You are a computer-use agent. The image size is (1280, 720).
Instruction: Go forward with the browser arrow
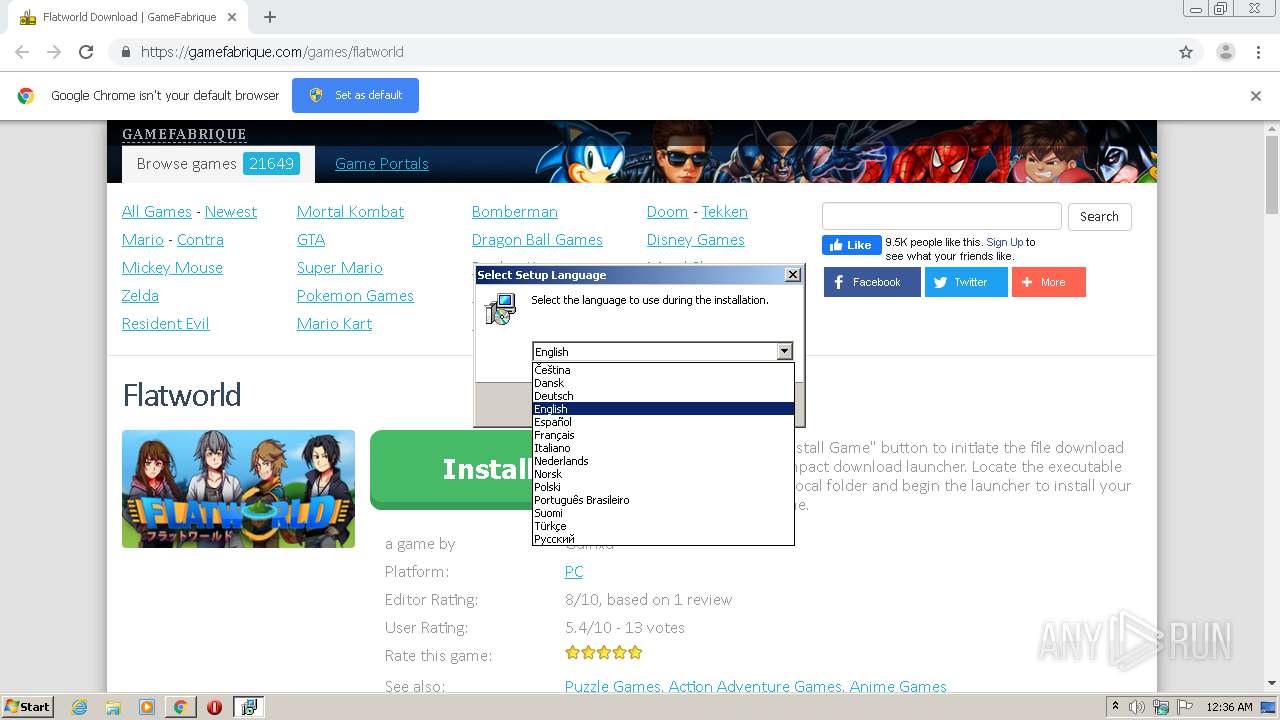54,52
